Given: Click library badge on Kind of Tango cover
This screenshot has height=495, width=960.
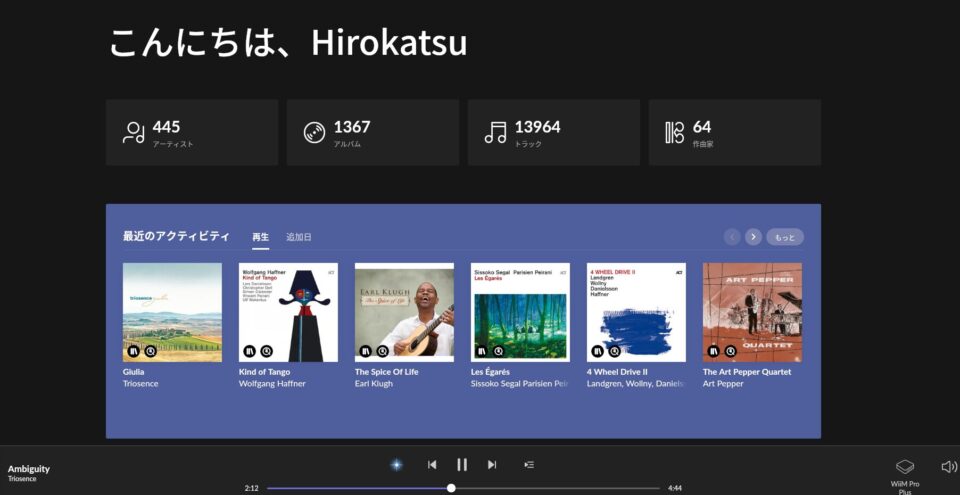Looking at the screenshot, I should (249, 352).
